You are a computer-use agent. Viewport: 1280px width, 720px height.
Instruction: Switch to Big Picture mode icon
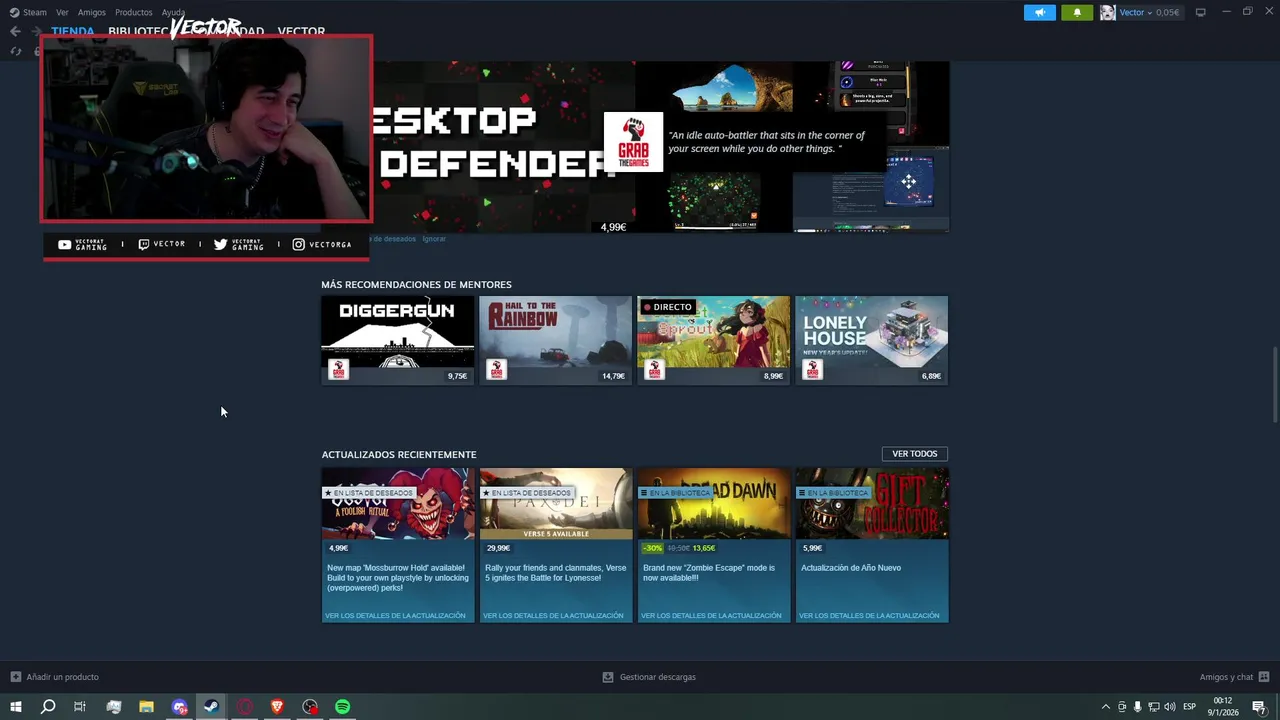pyautogui.click(x=1200, y=12)
